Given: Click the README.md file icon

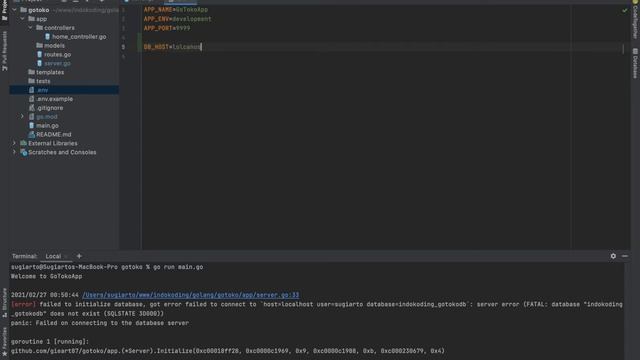Looking at the screenshot, I should pos(31,134).
